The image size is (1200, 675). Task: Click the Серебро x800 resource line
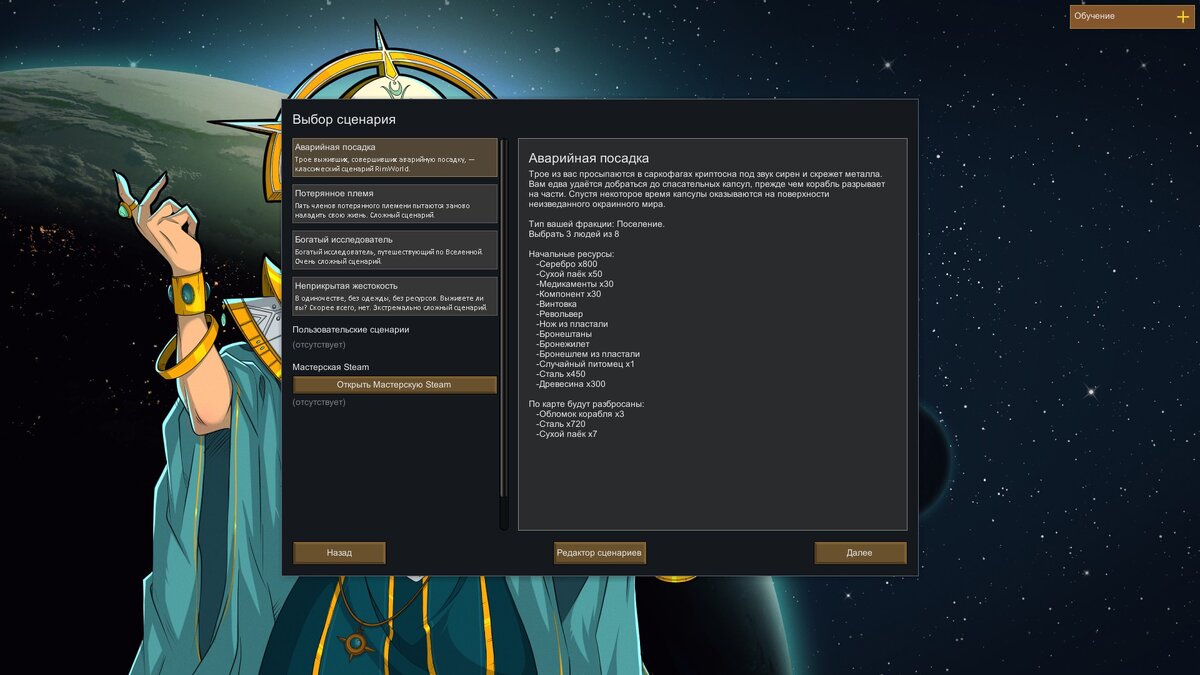click(x=566, y=264)
